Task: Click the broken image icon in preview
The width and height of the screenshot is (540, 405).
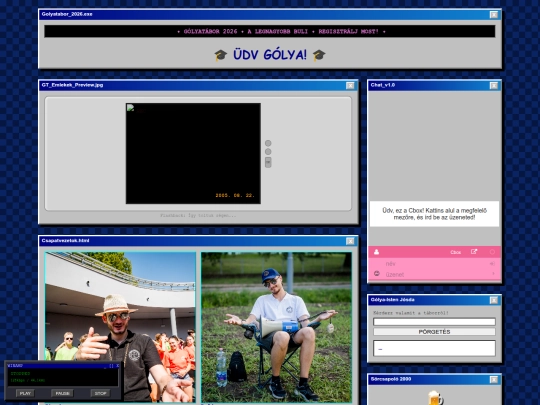Action: 131,108
